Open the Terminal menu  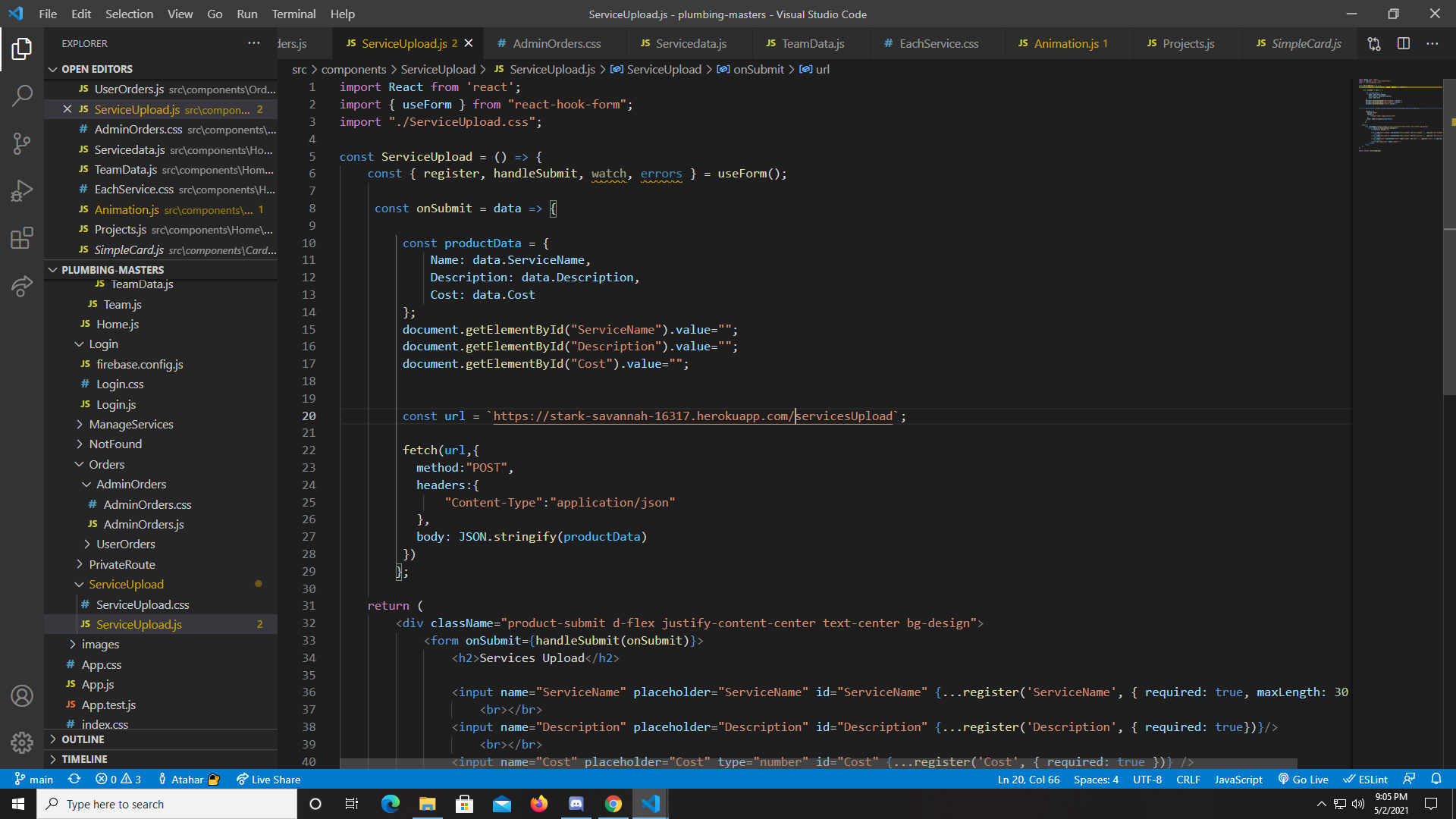coord(293,14)
